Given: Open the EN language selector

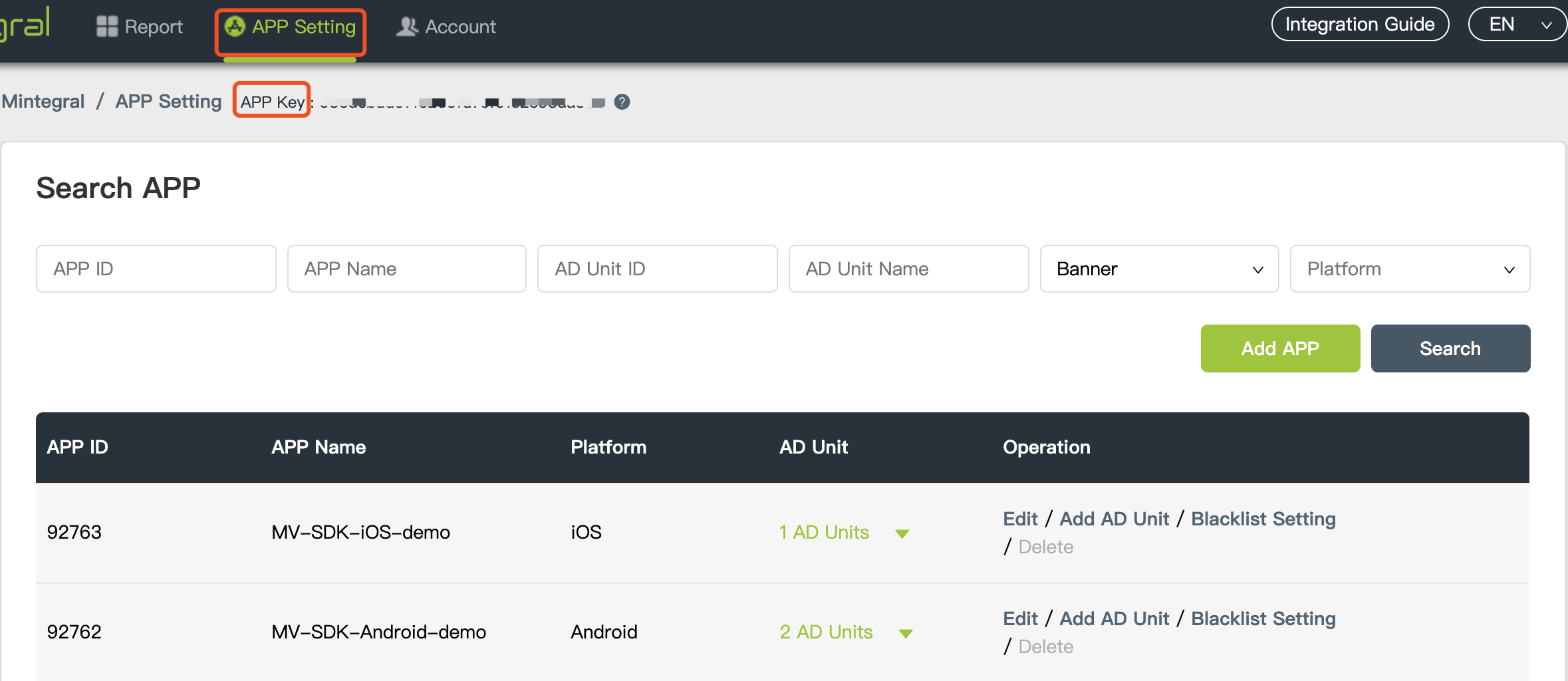Looking at the screenshot, I should click(x=1517, y=25).
